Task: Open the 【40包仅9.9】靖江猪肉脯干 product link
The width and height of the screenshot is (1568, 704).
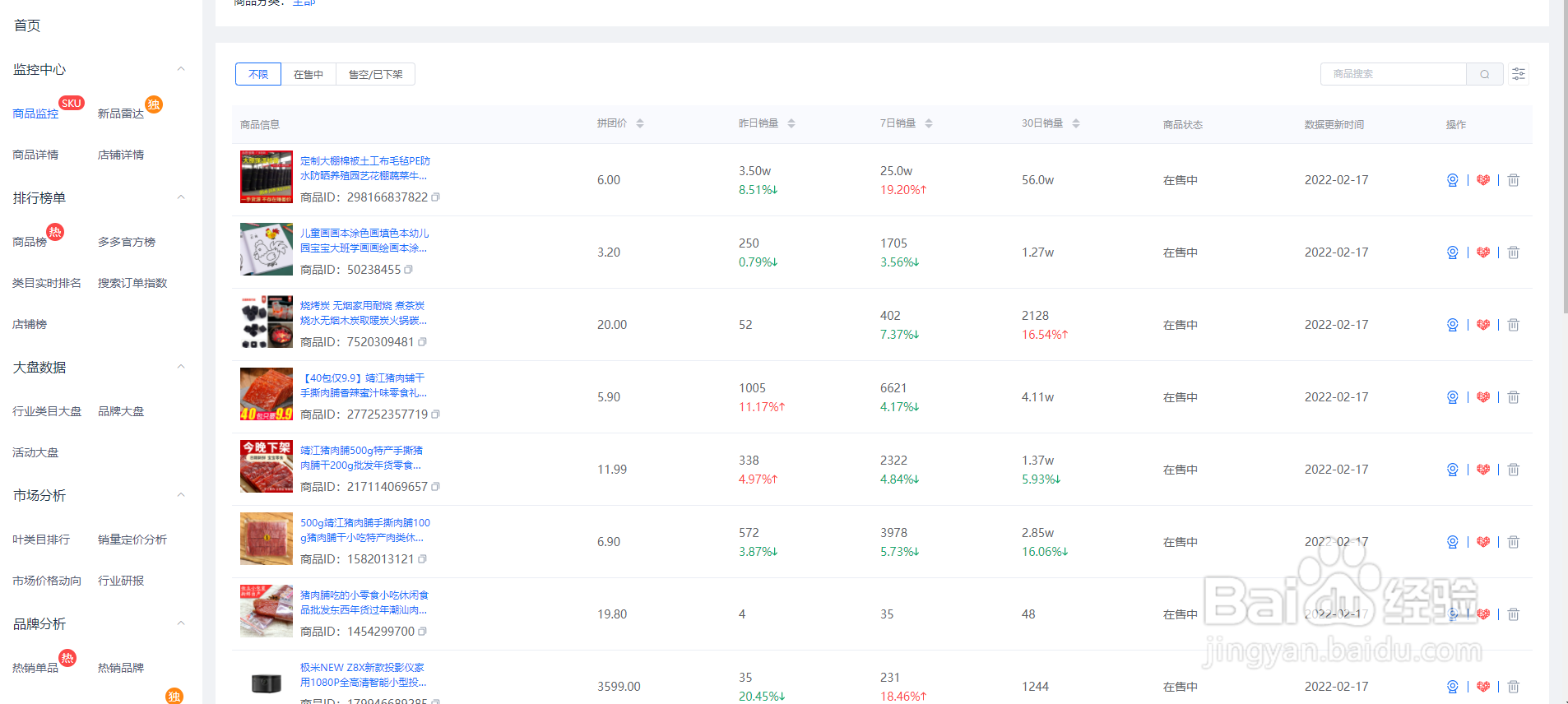Action: coord(364,386)
